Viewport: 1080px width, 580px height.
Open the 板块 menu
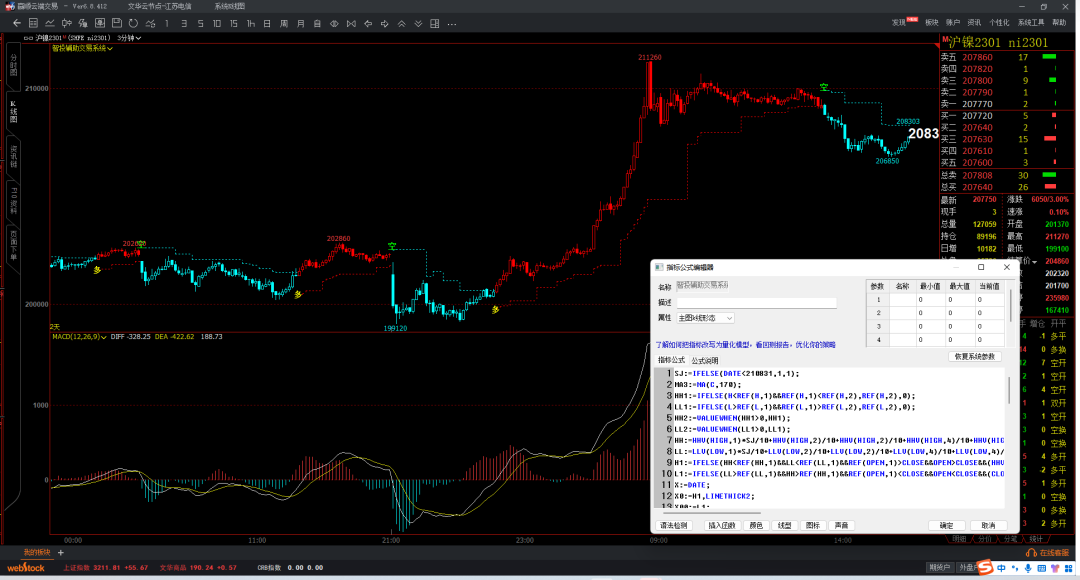(932, 23)
